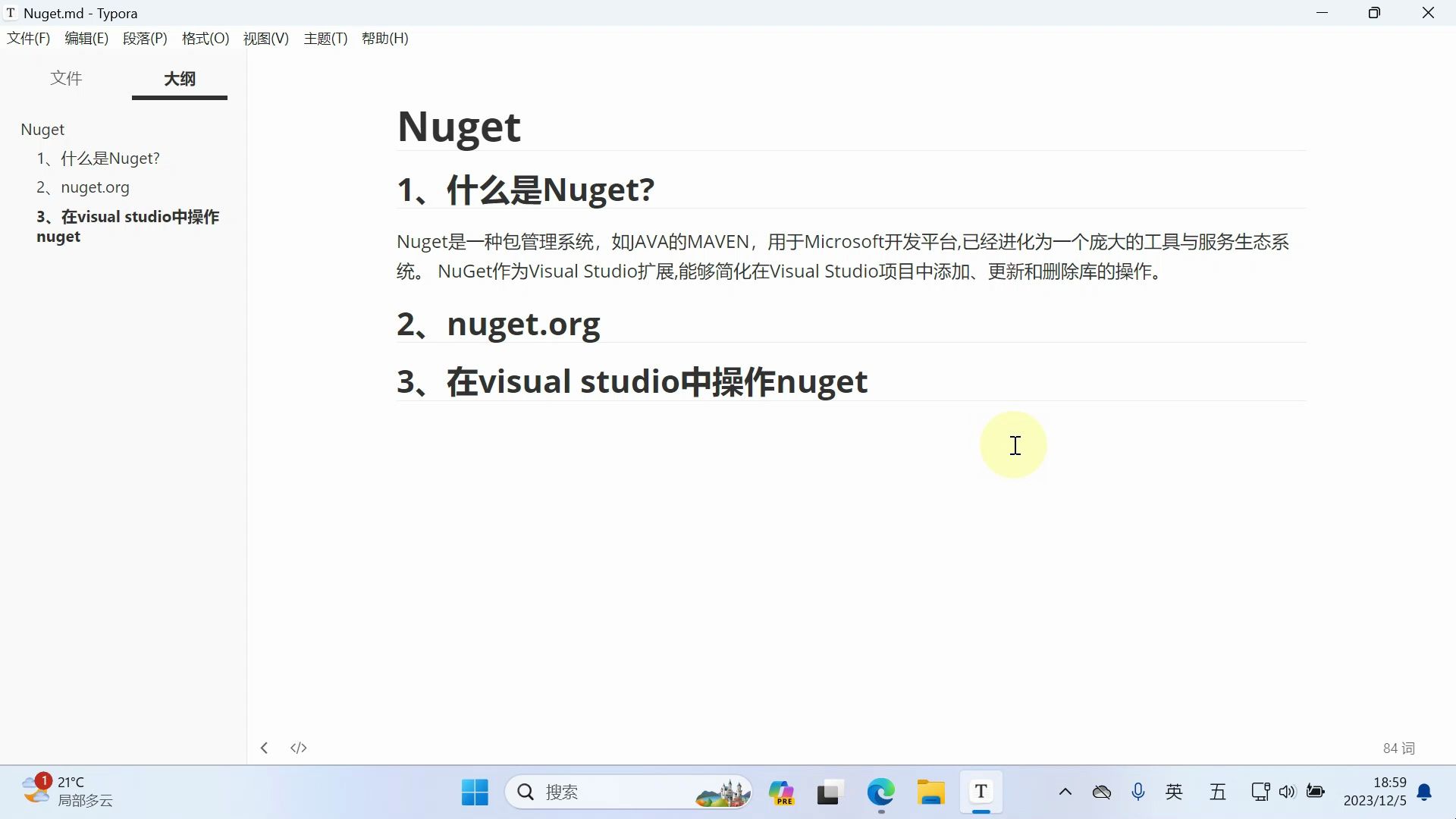
Task: Open the 主题(T) menu
Action: 325,39
